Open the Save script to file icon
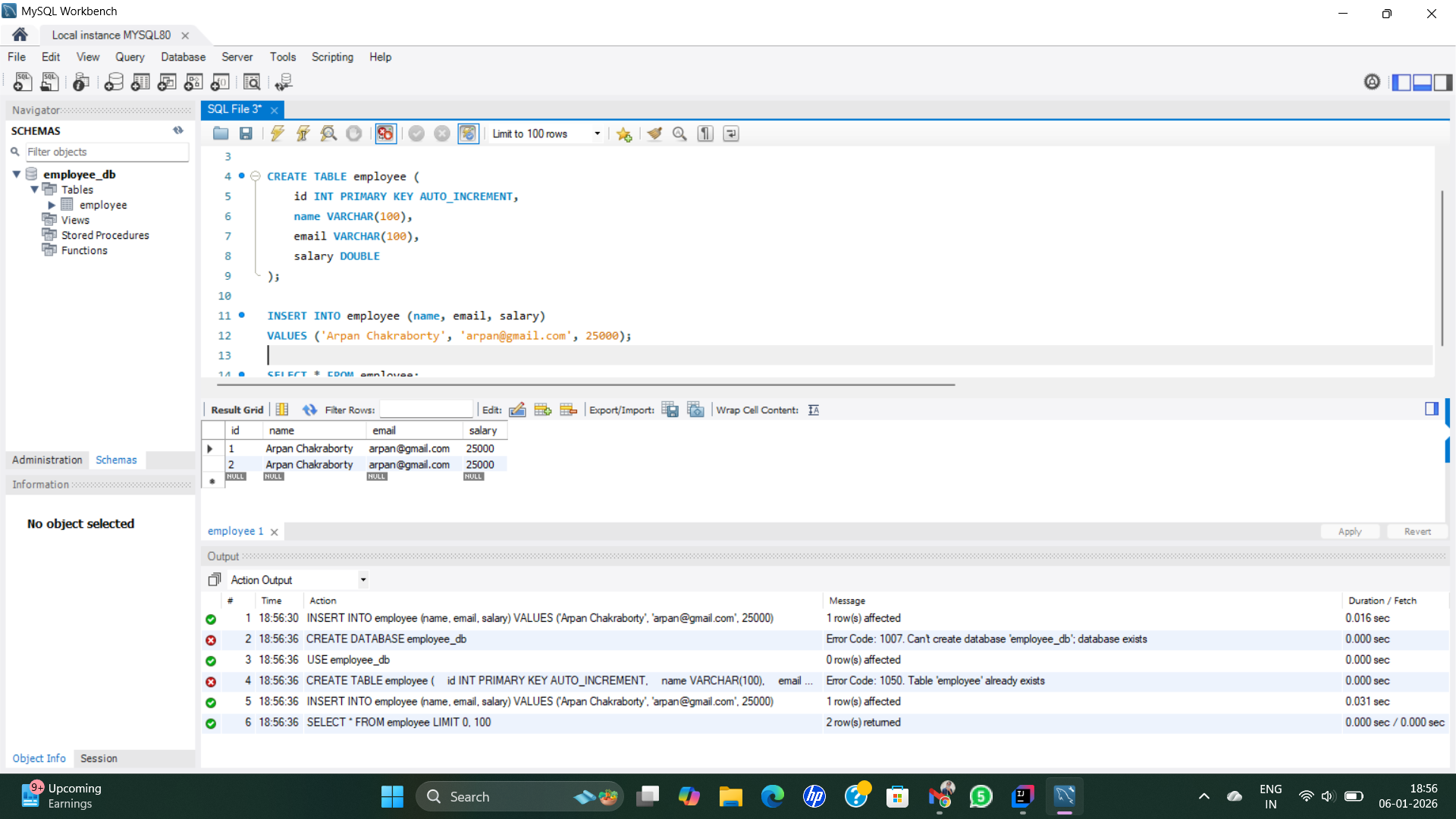This screenshot has height=819, width=1456. [x=246, y=133]
